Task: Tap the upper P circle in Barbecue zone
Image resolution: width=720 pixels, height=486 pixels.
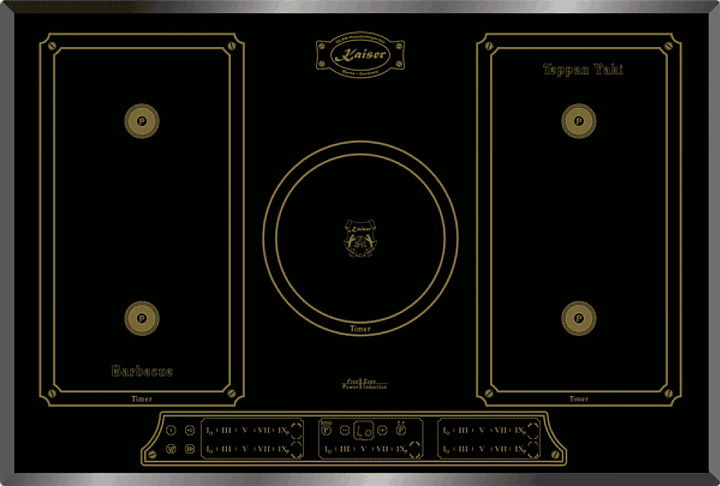Action: pos(141,118)
